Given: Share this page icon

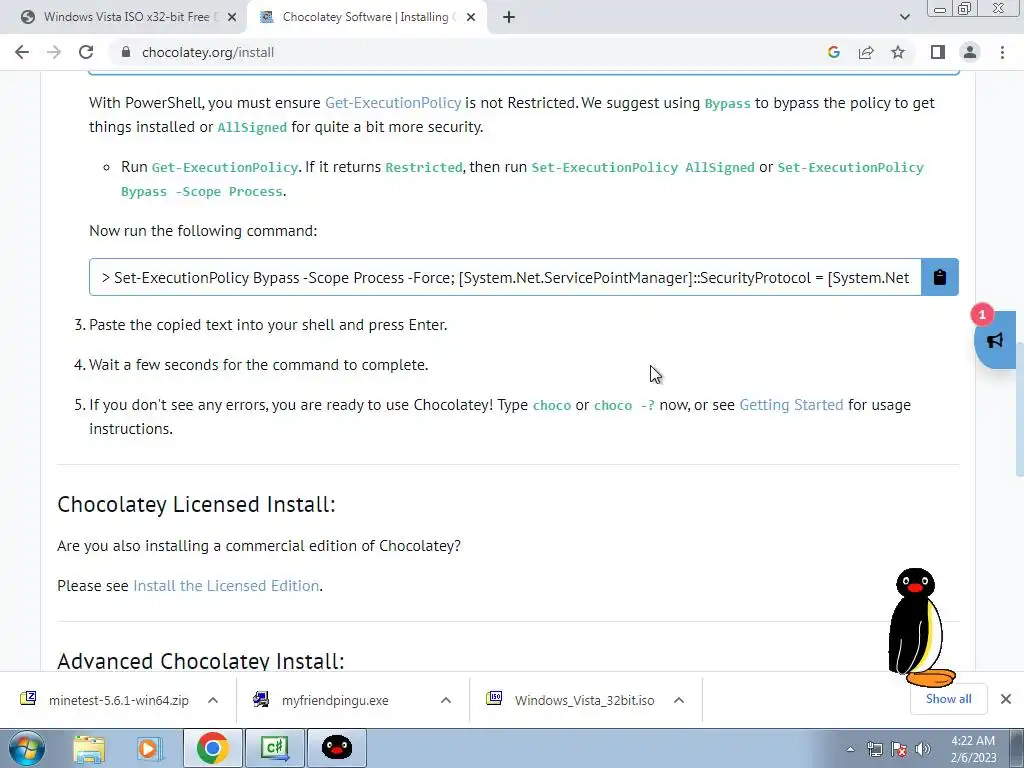Looking at the screenshot, I should [x=866, y=52].
